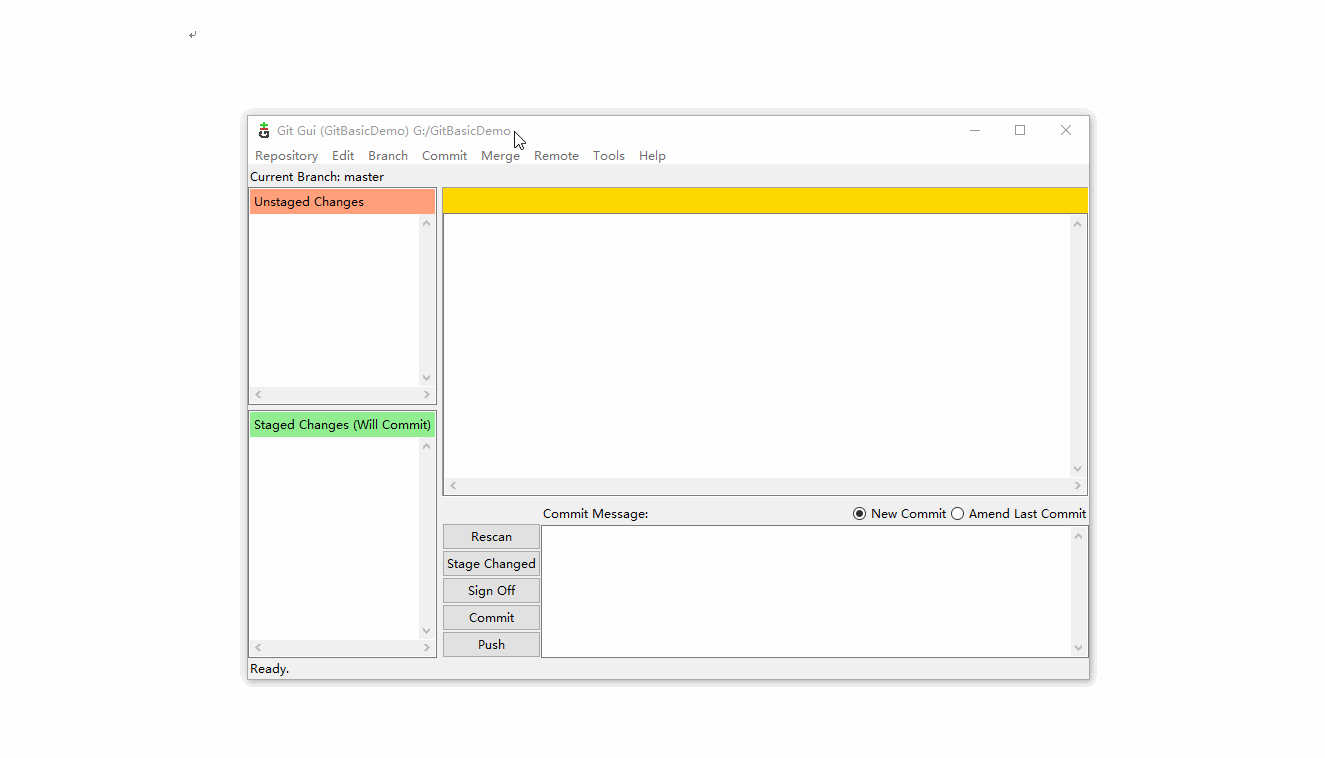
Task: Open the Repository menu
Action: point(286,156)
